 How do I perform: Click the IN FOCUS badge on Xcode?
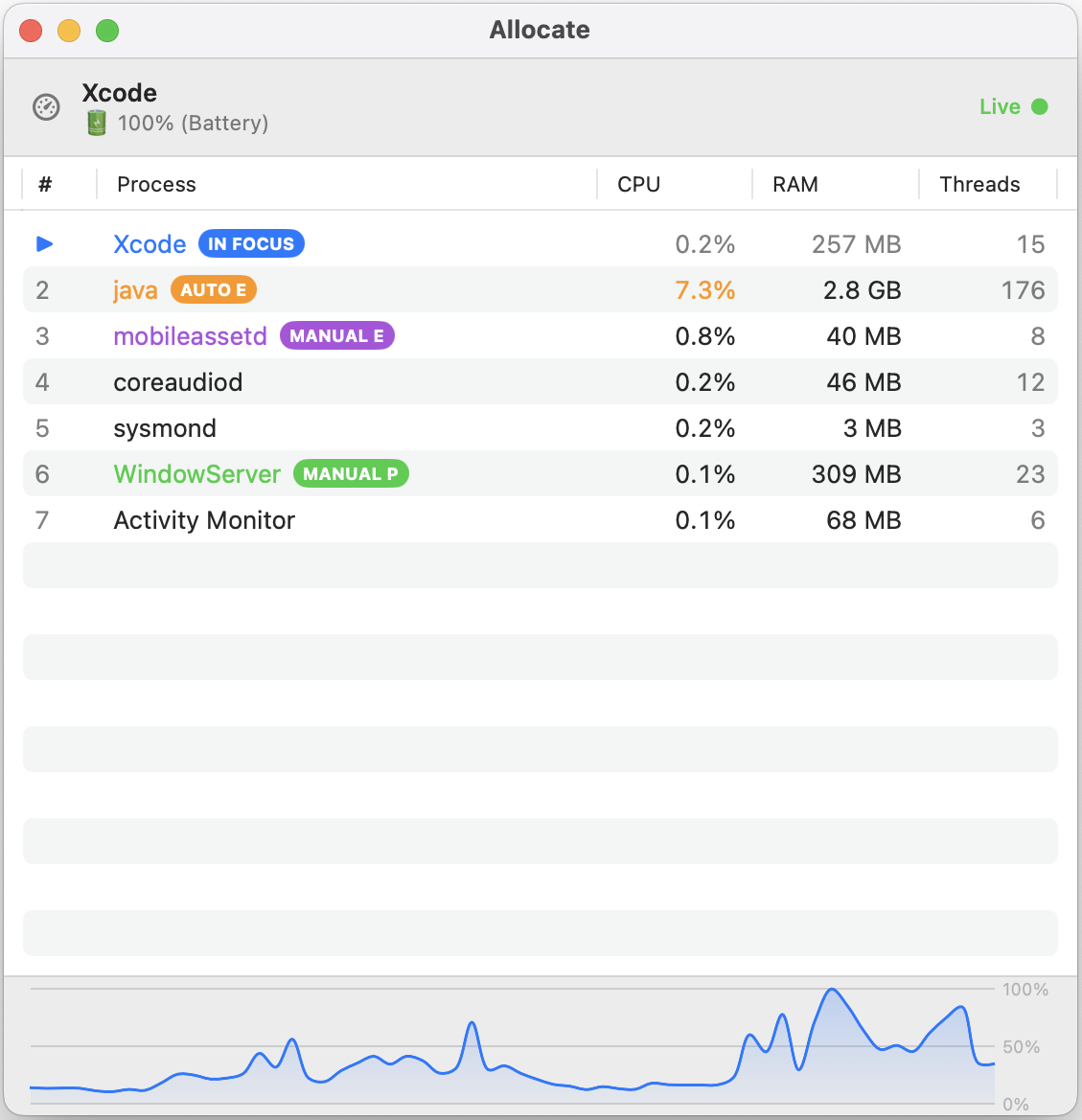tap(251, 244)
